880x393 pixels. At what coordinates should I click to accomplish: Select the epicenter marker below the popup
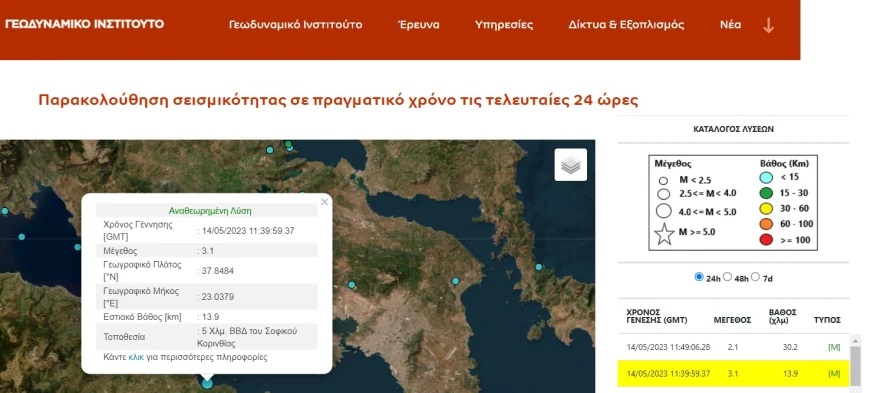click(207, 383)
